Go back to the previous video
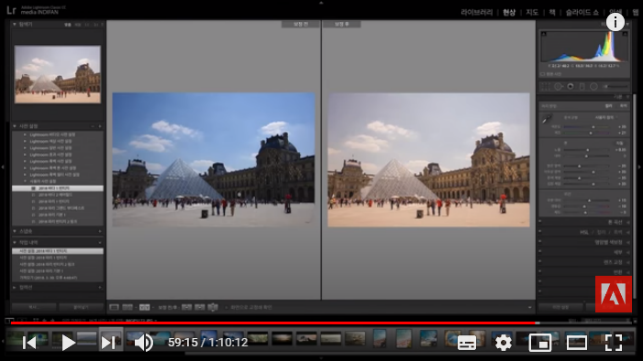This screenshot has height=361, width=643. point(30,342)
